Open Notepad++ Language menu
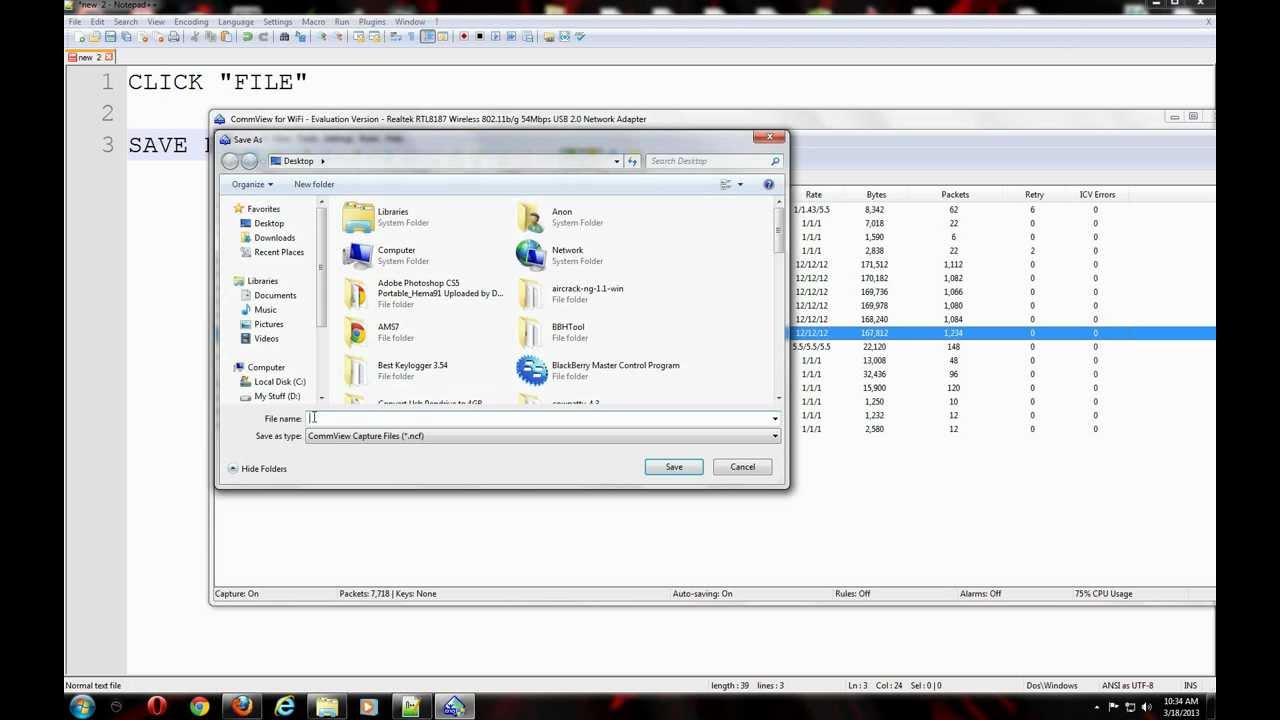 click(236, 21)
